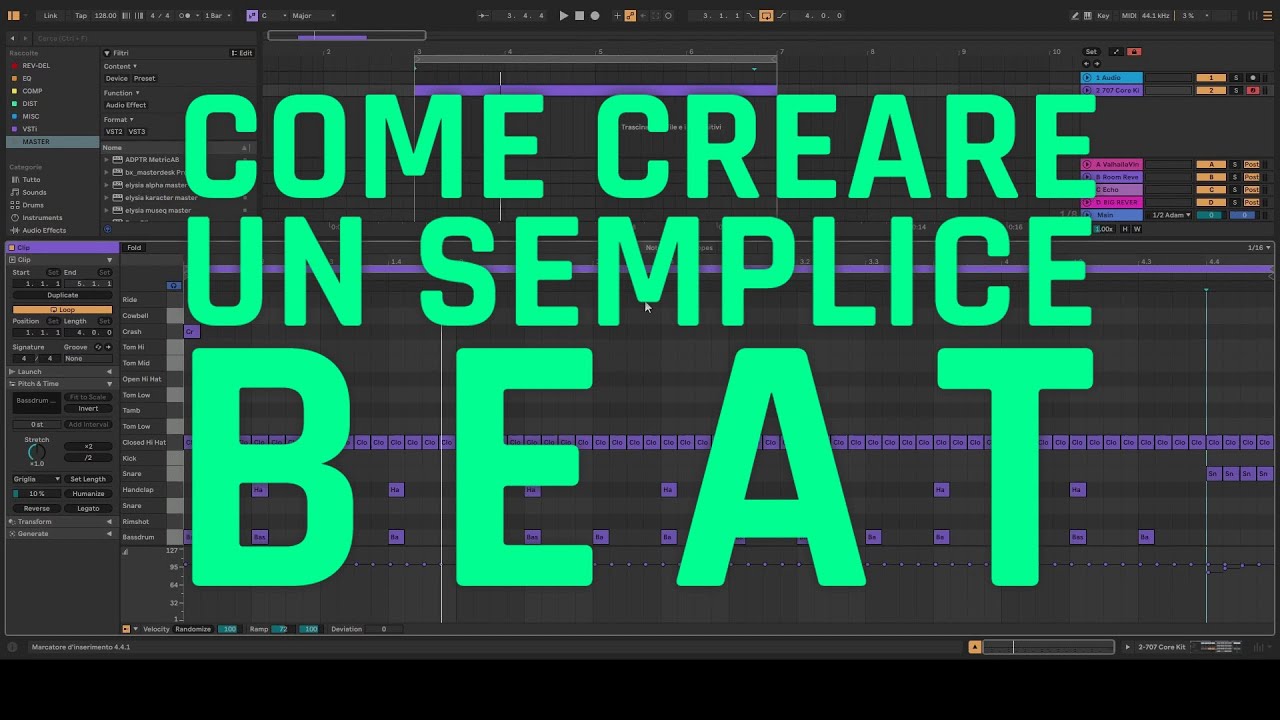Select the COMP collection
This screenshot has height=720, width=1280.
pos(32,91)
